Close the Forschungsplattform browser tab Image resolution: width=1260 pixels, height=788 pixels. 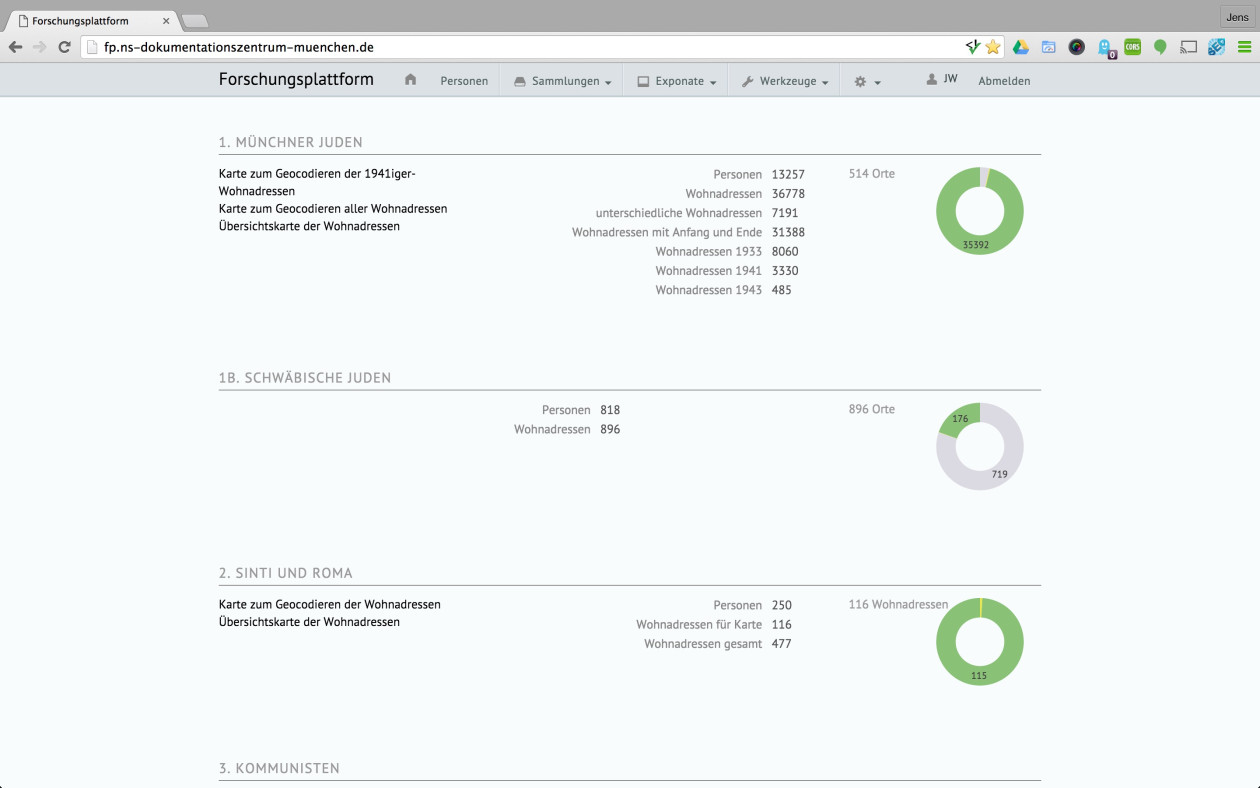[x=166, y=21]
